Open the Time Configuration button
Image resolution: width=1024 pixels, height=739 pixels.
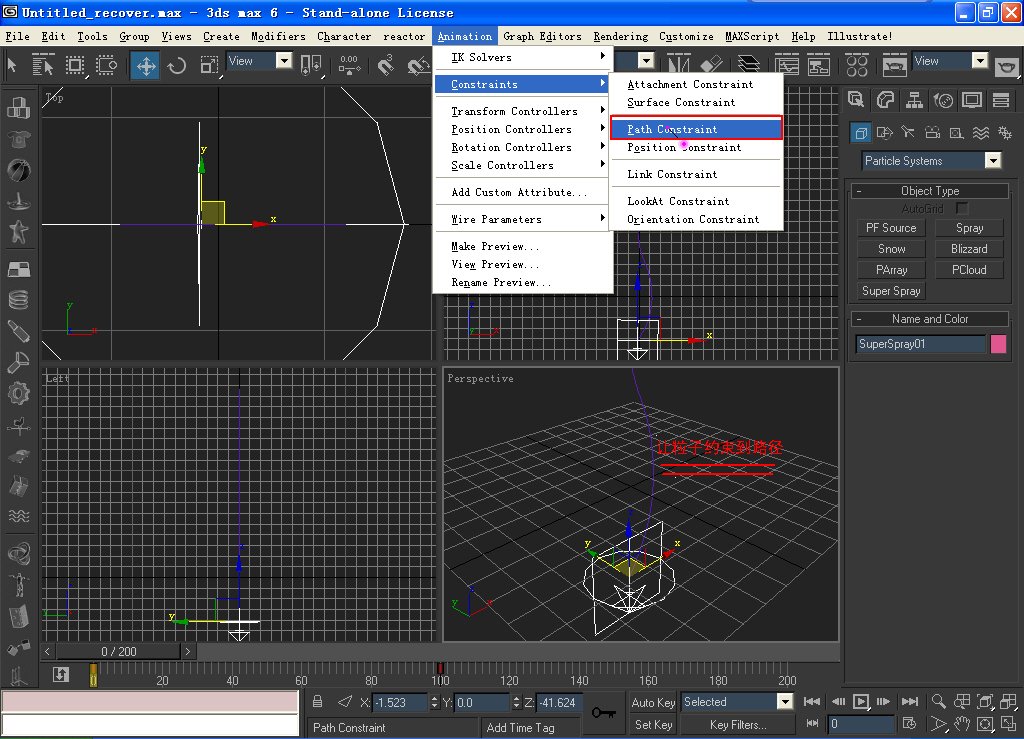(908, 723)
